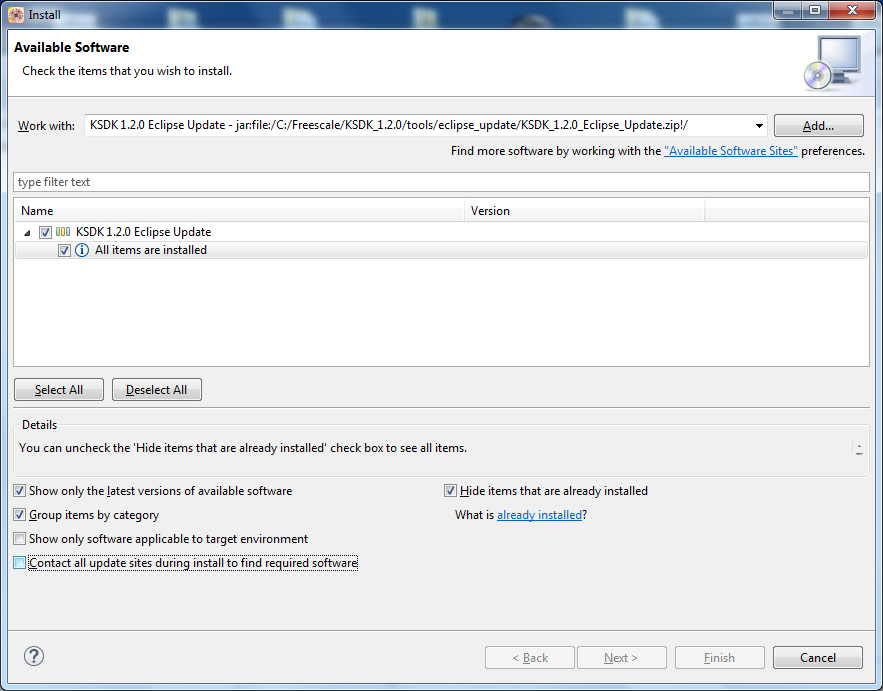This screenshot has width=883, height=691.
Task: Collapse the KSDK 1.2.0 Eclipse Update tree node
Action: (x=27, y=233)
